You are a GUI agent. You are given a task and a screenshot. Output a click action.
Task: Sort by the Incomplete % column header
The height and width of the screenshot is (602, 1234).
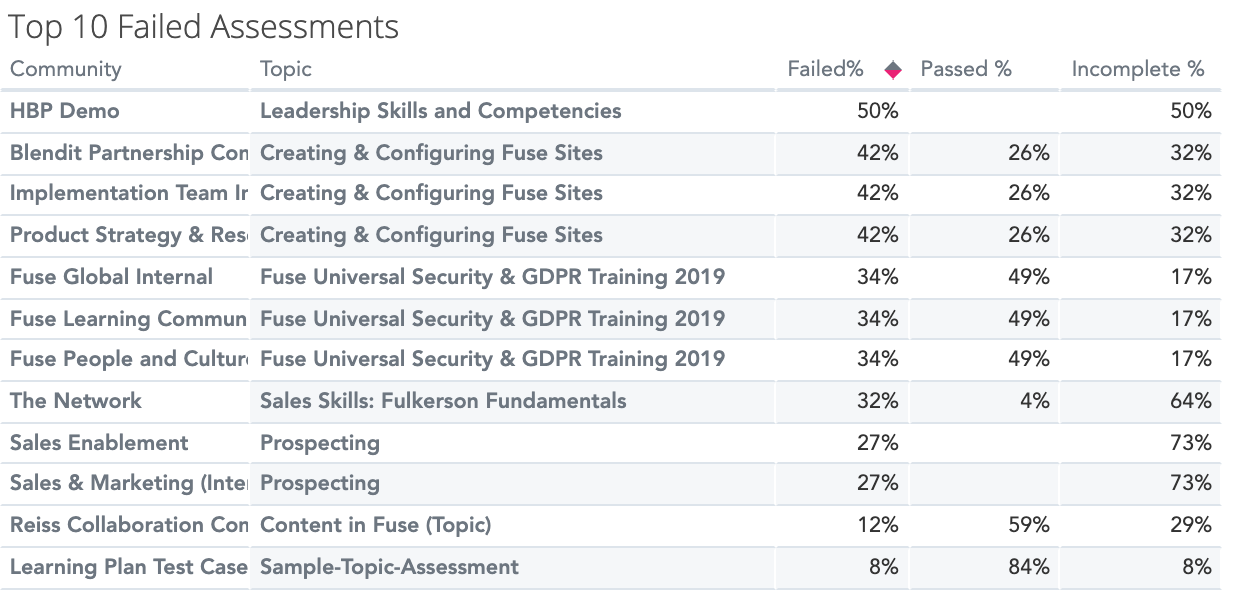coord(1138,69)
